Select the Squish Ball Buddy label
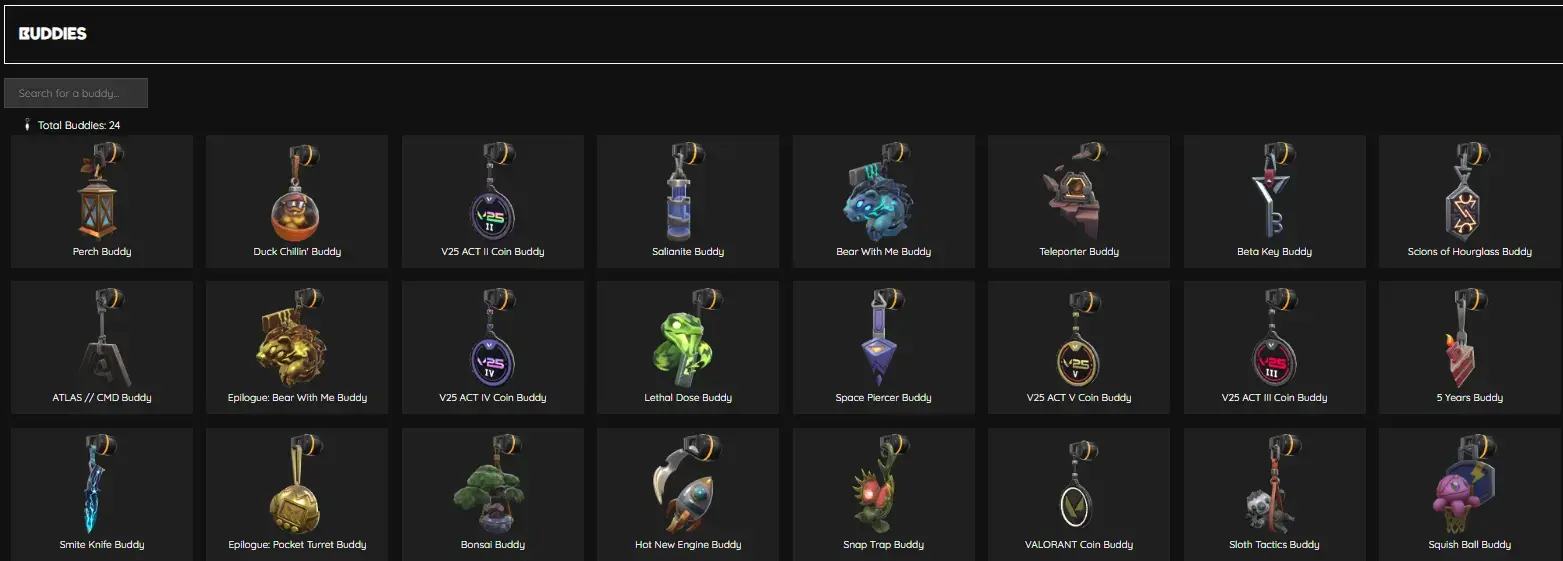The height and width of the screenshot is (561, 1563). point(1470,545)
